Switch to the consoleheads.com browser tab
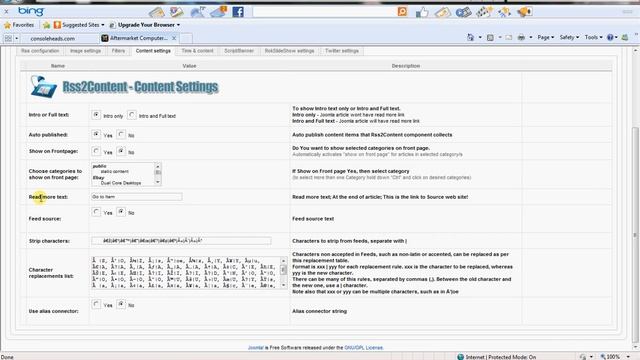 pyautogui.click(x=52, y=38)
